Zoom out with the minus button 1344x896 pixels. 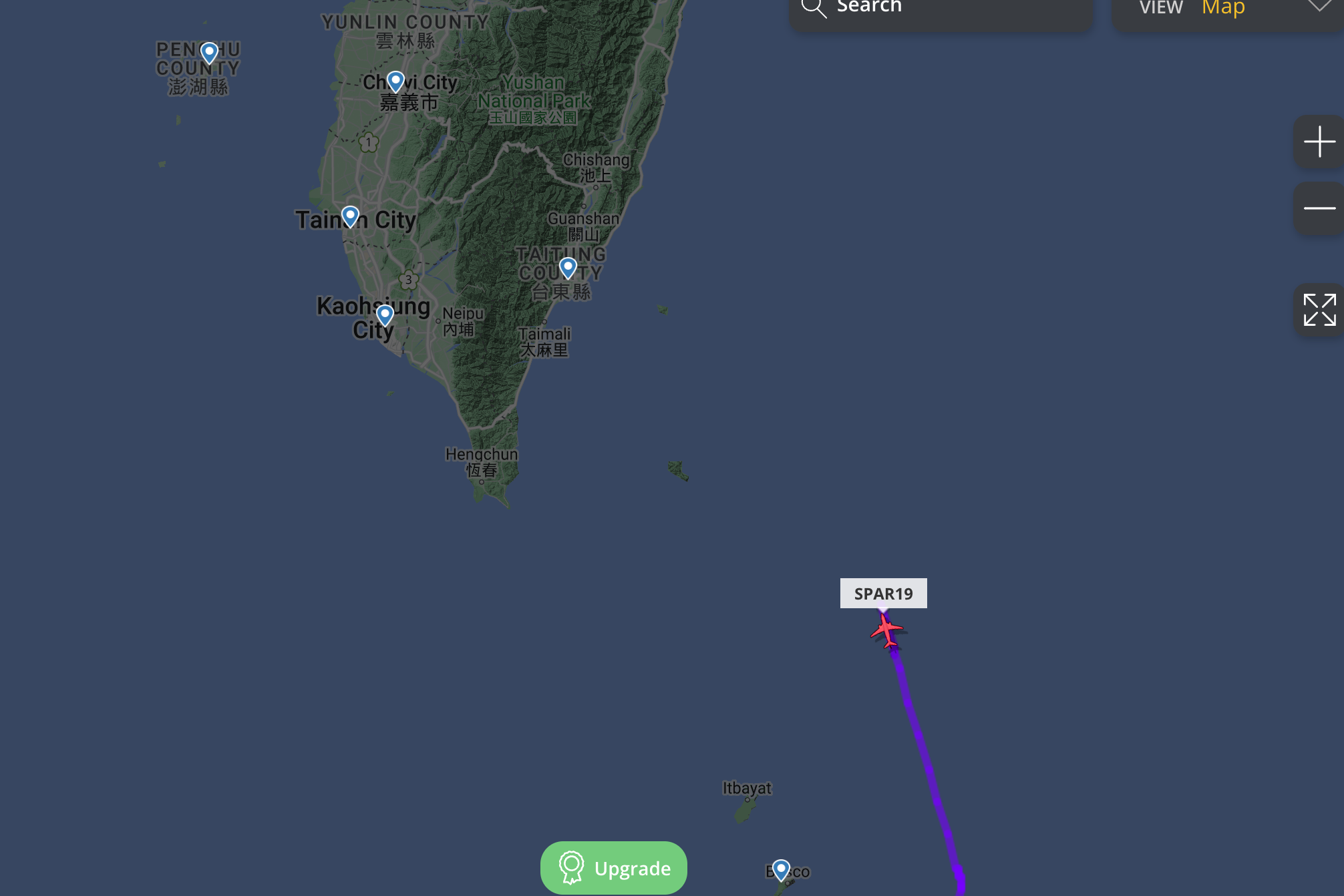(1319, 208)
